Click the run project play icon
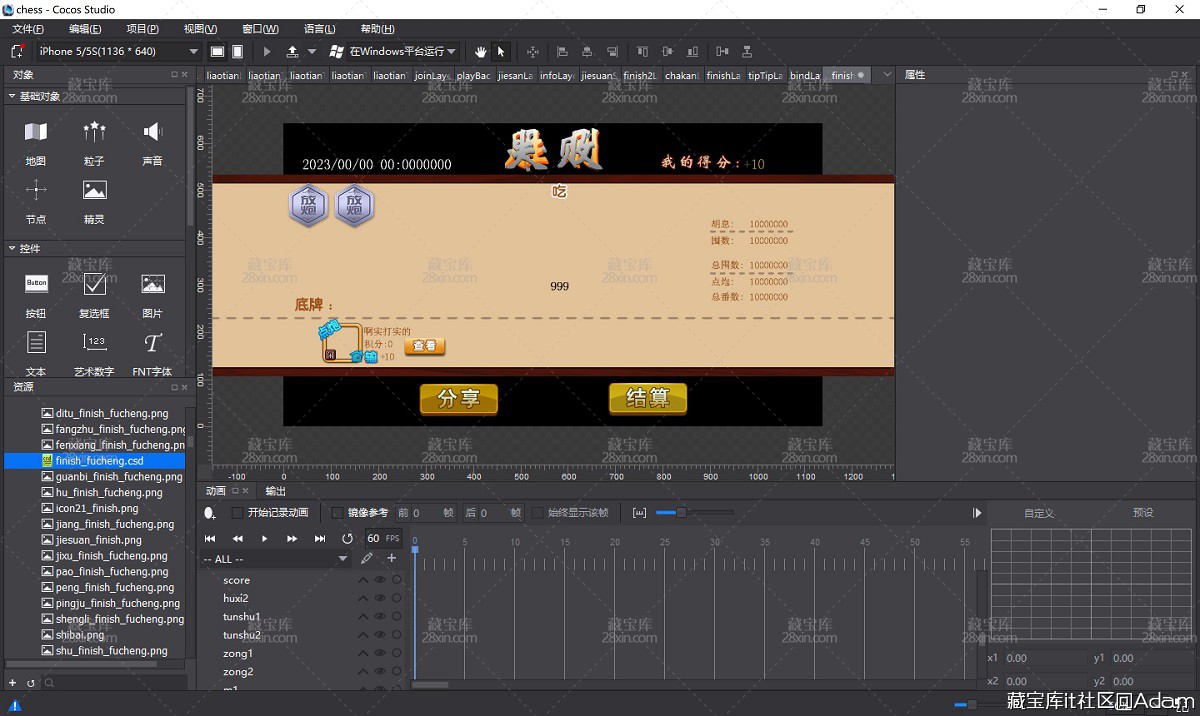 pos(267,51)
